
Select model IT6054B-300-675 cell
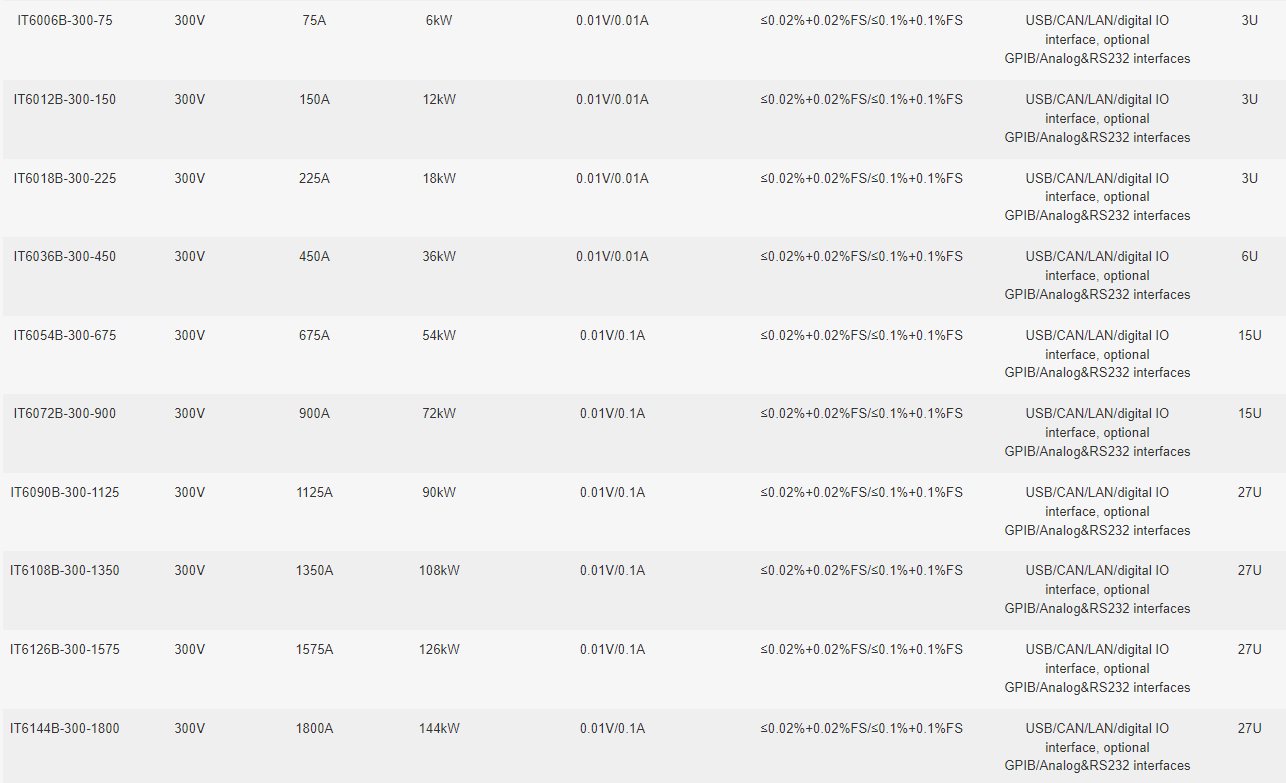coord(65,335)
